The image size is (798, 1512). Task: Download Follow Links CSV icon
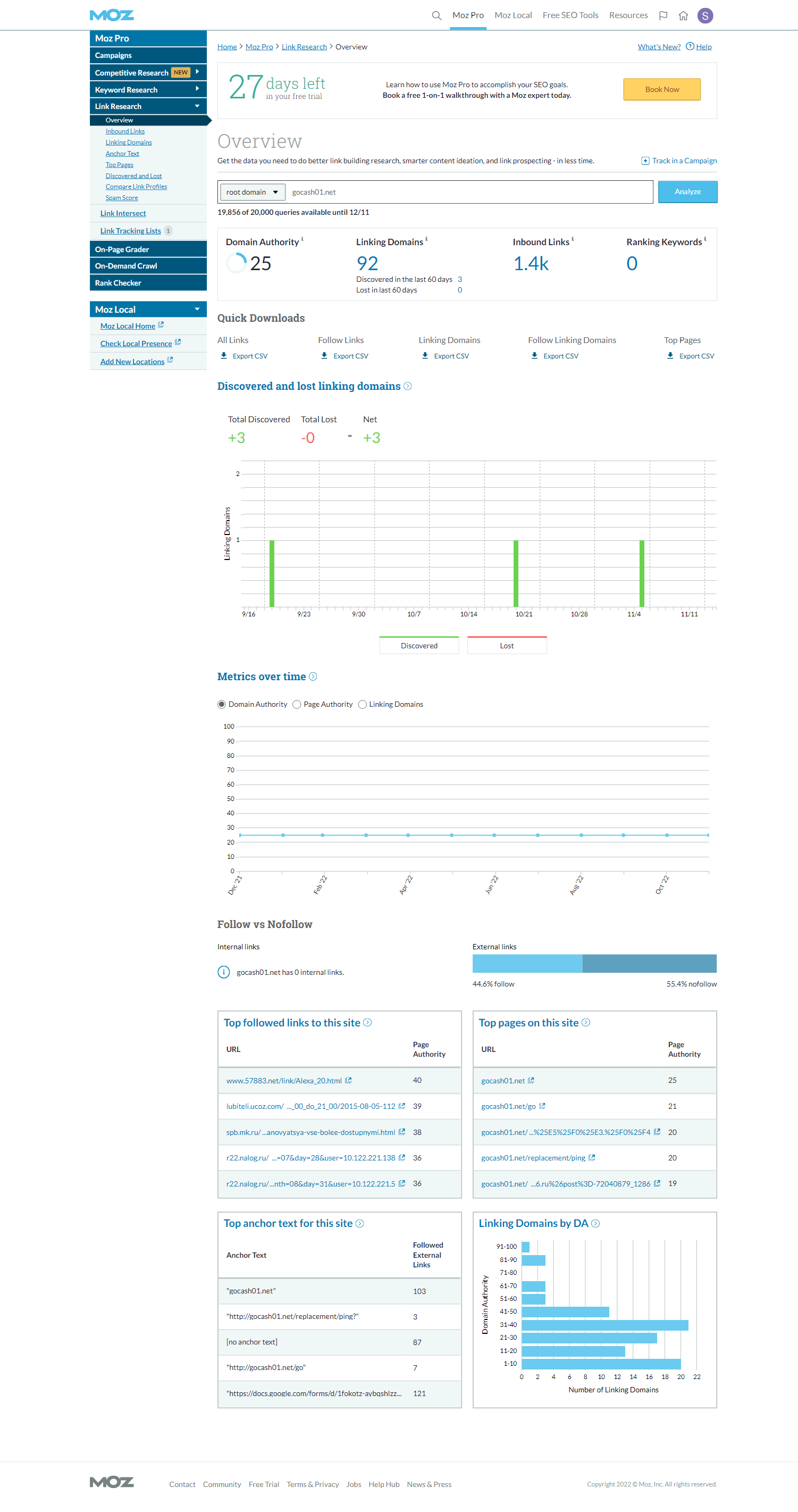pos(324,356)
